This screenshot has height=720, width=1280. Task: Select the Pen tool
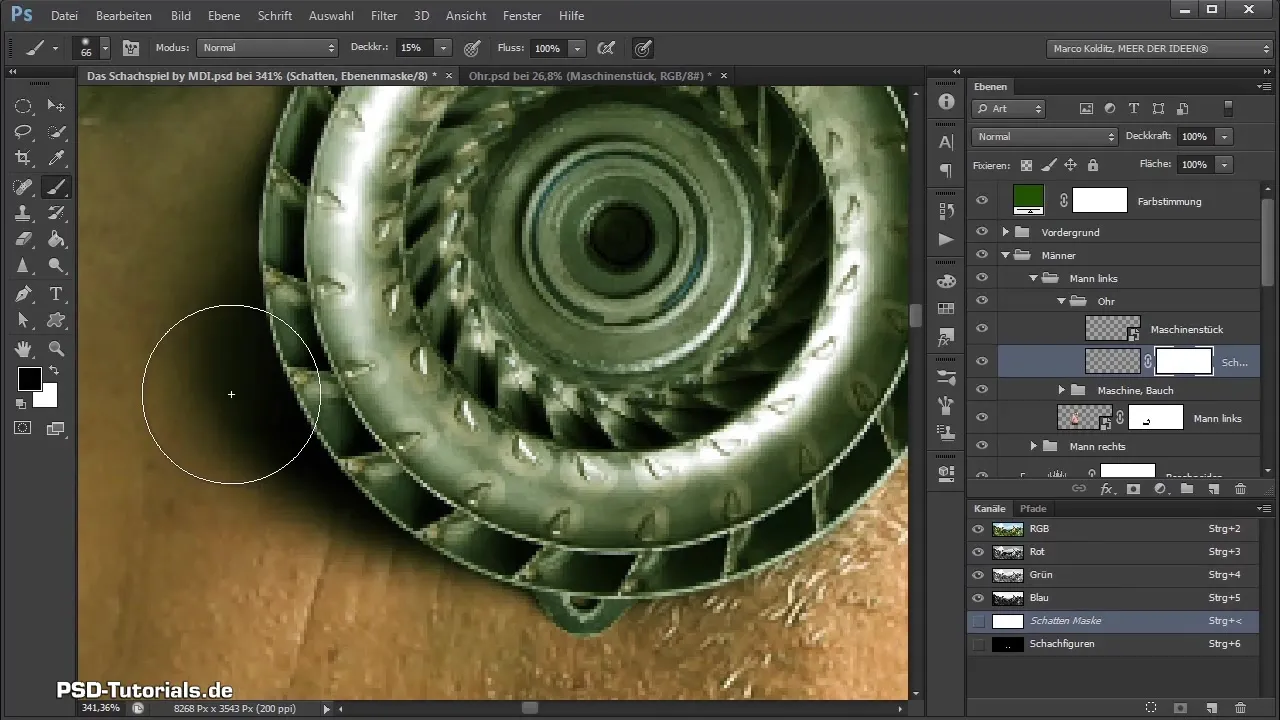[x=23, y=294]
